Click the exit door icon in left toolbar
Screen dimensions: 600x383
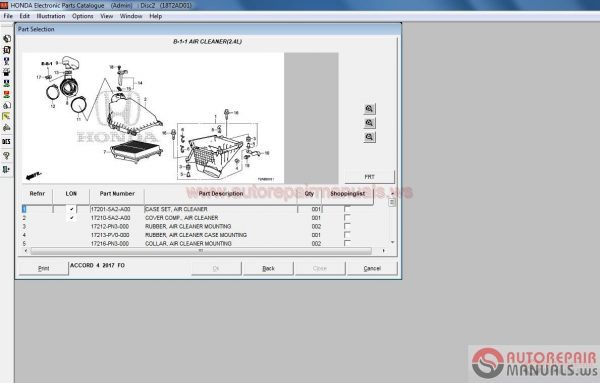[7, 169]
